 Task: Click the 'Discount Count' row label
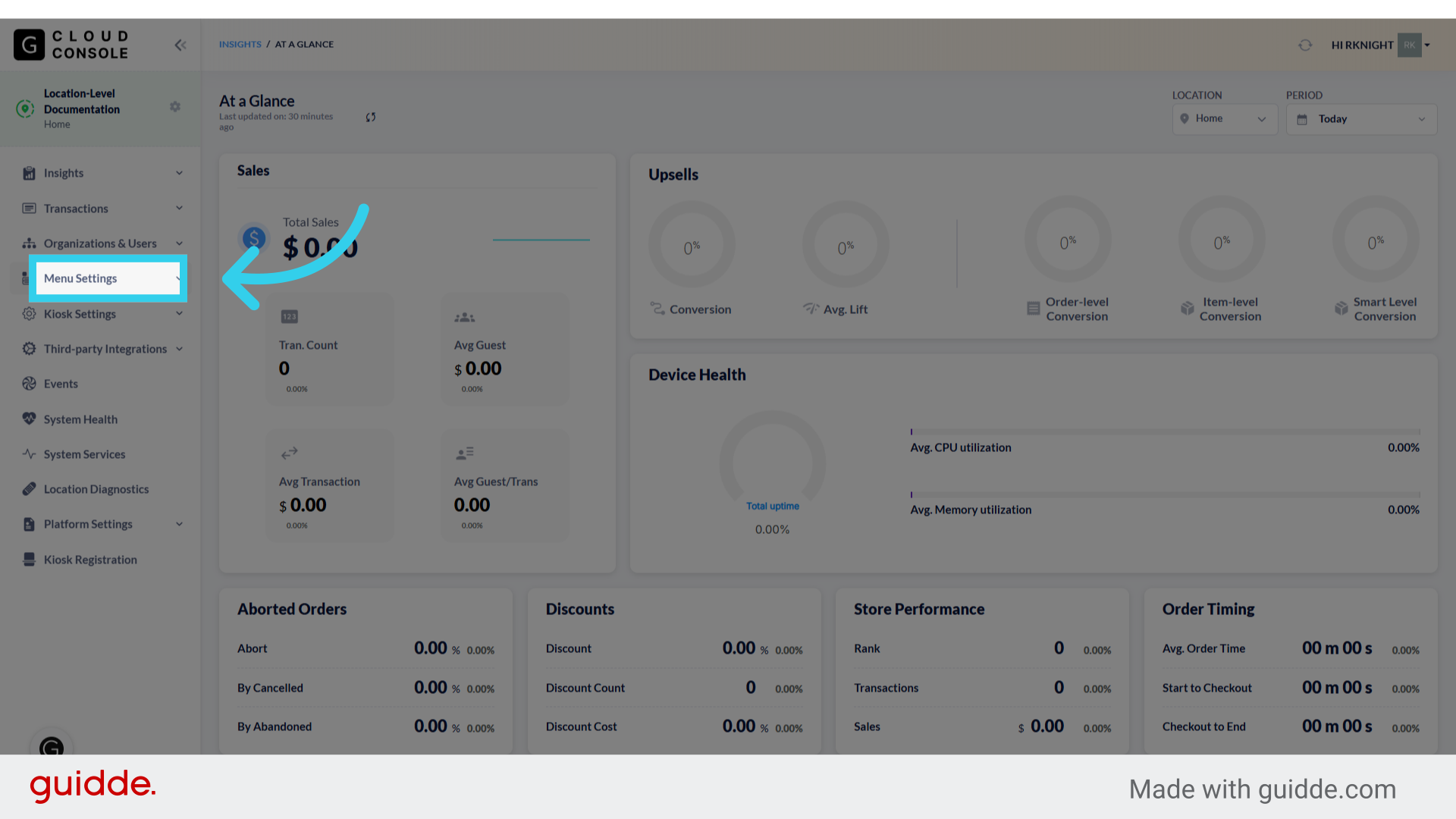585,688
